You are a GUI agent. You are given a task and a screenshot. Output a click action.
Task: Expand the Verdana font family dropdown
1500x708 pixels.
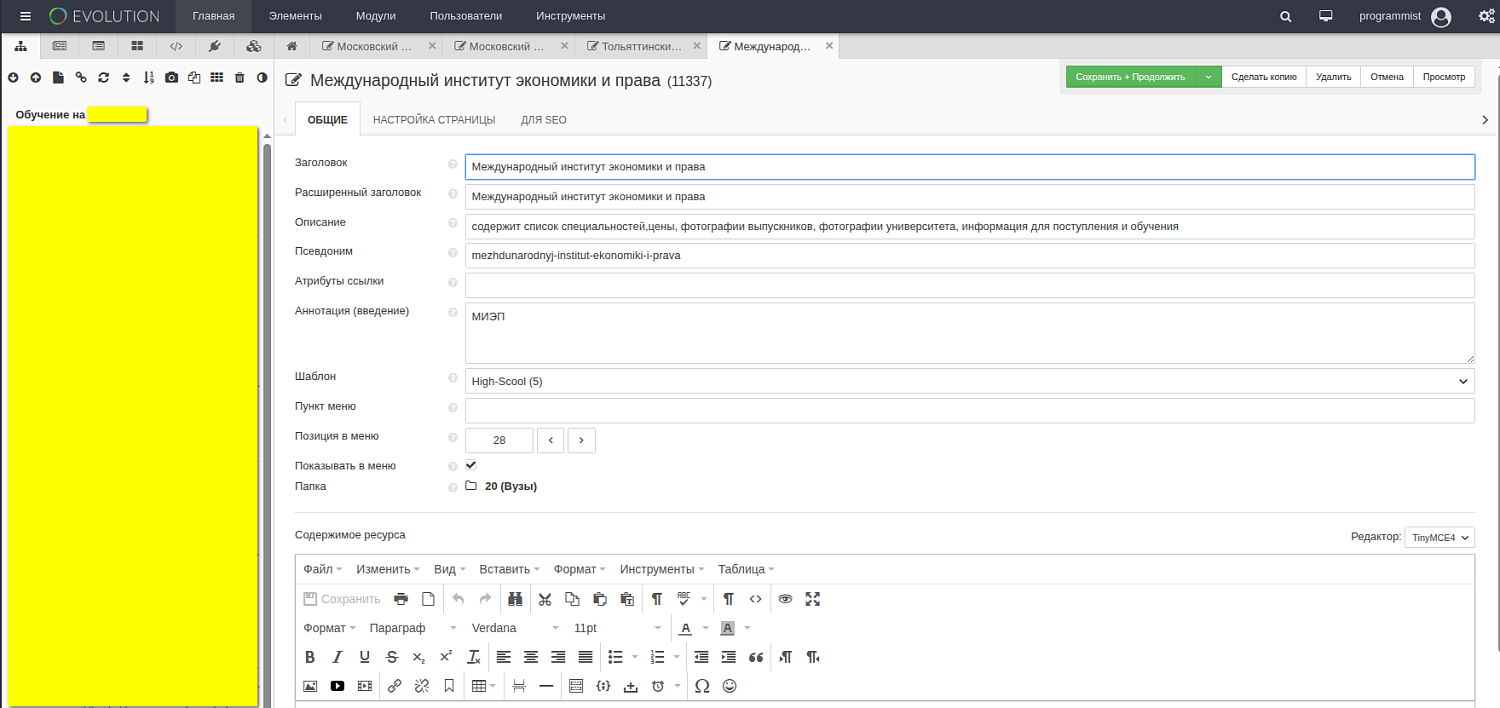(x=515, y=628)
